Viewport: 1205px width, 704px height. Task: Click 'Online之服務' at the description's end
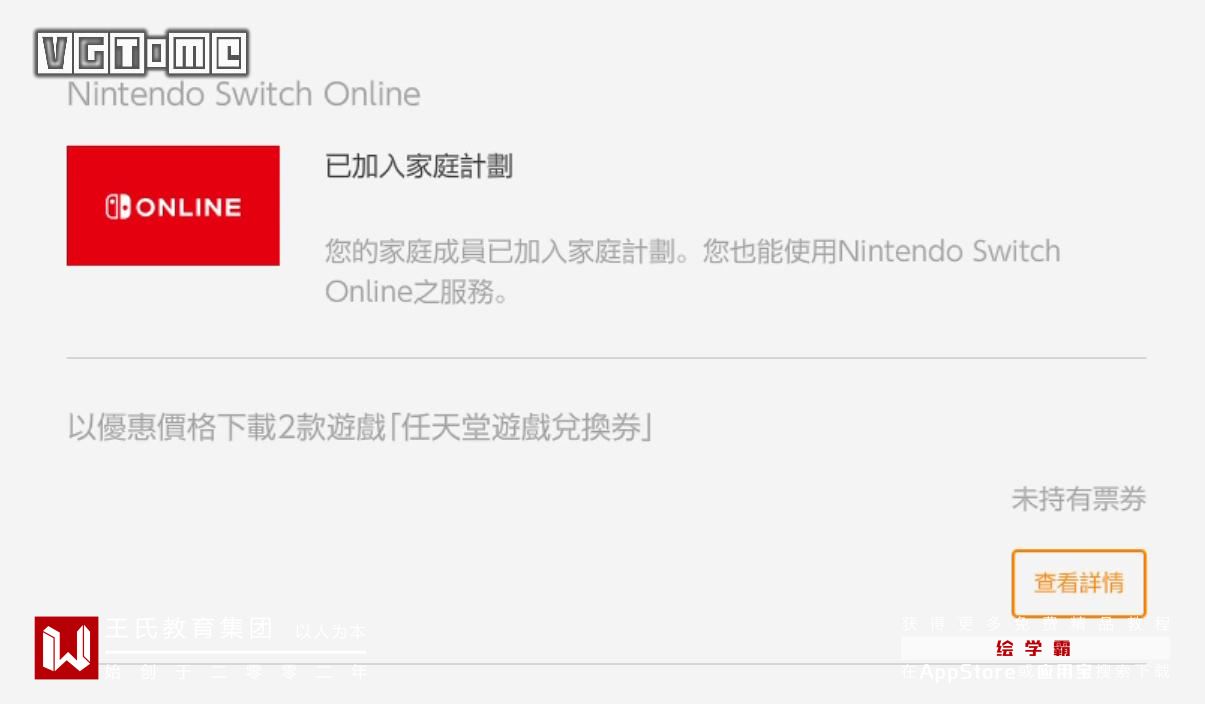tap(415, 291)
